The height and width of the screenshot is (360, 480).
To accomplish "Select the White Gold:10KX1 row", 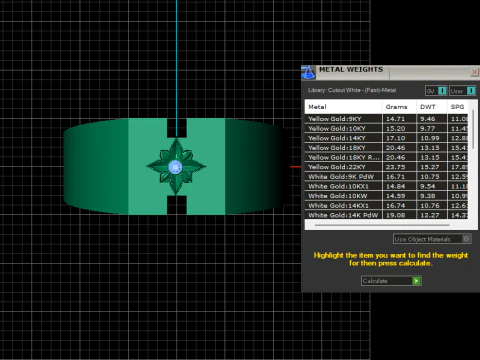I will (386, 186).
